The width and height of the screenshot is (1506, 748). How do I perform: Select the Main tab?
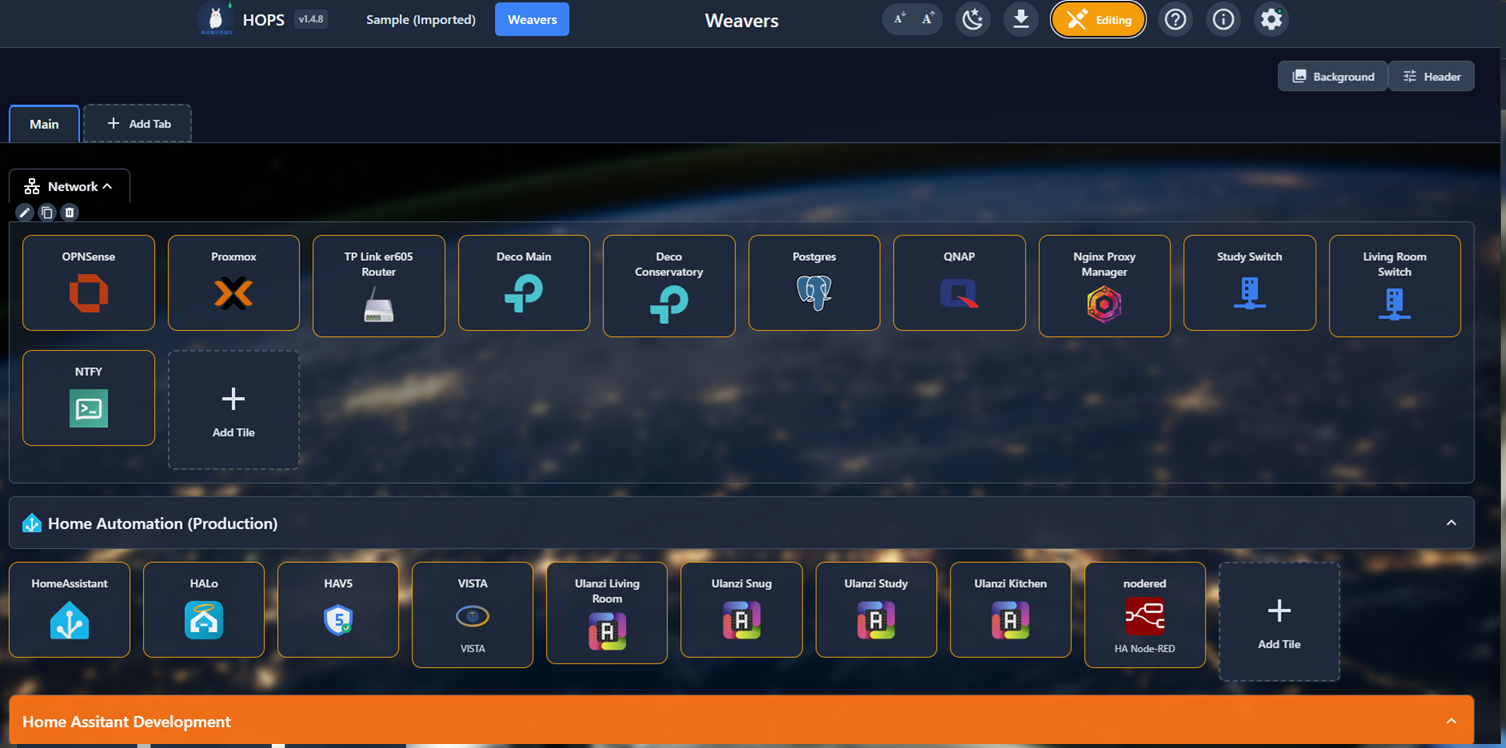44,124
